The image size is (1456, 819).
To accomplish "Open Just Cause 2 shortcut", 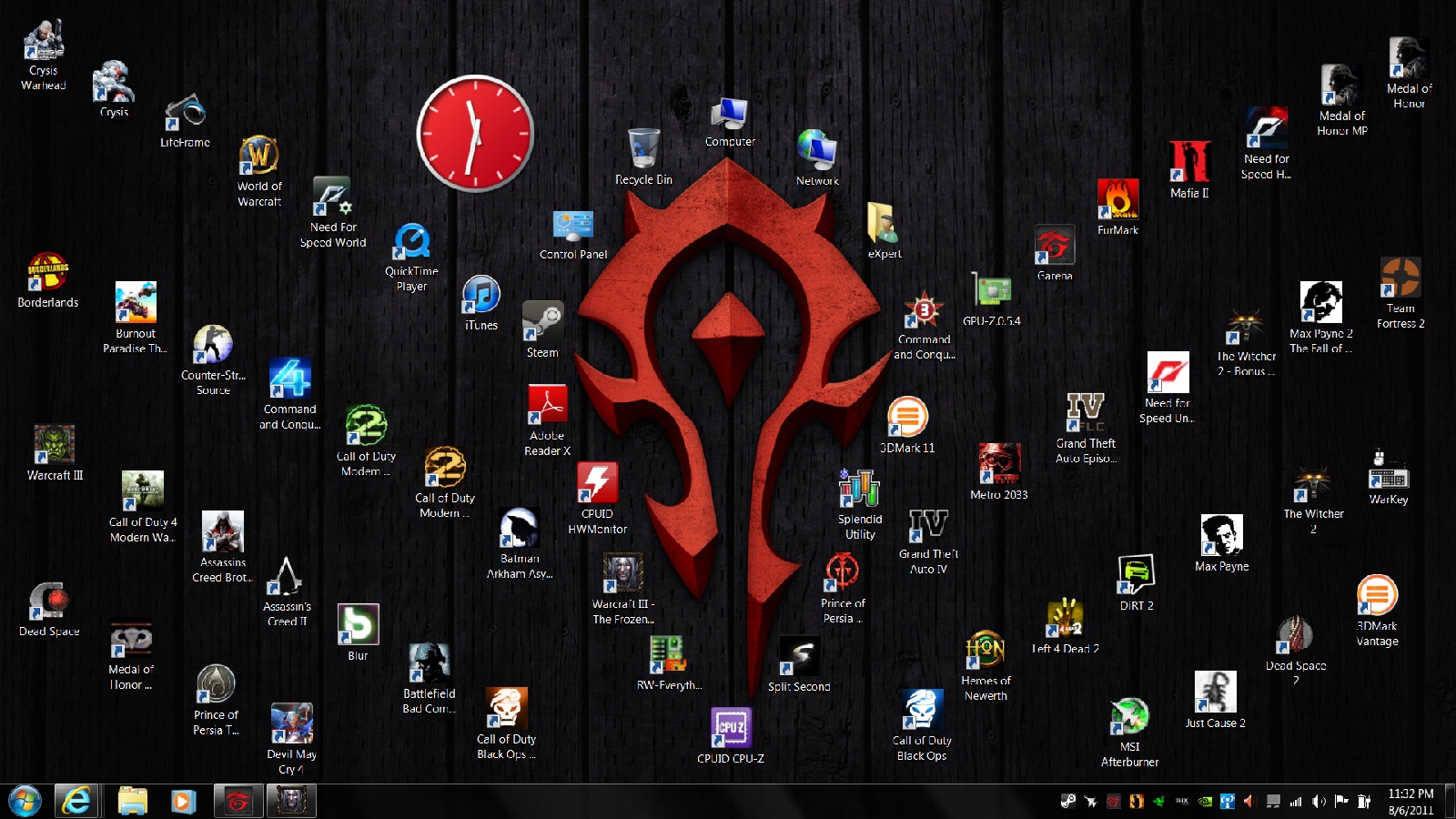I will click(1216, 701).
